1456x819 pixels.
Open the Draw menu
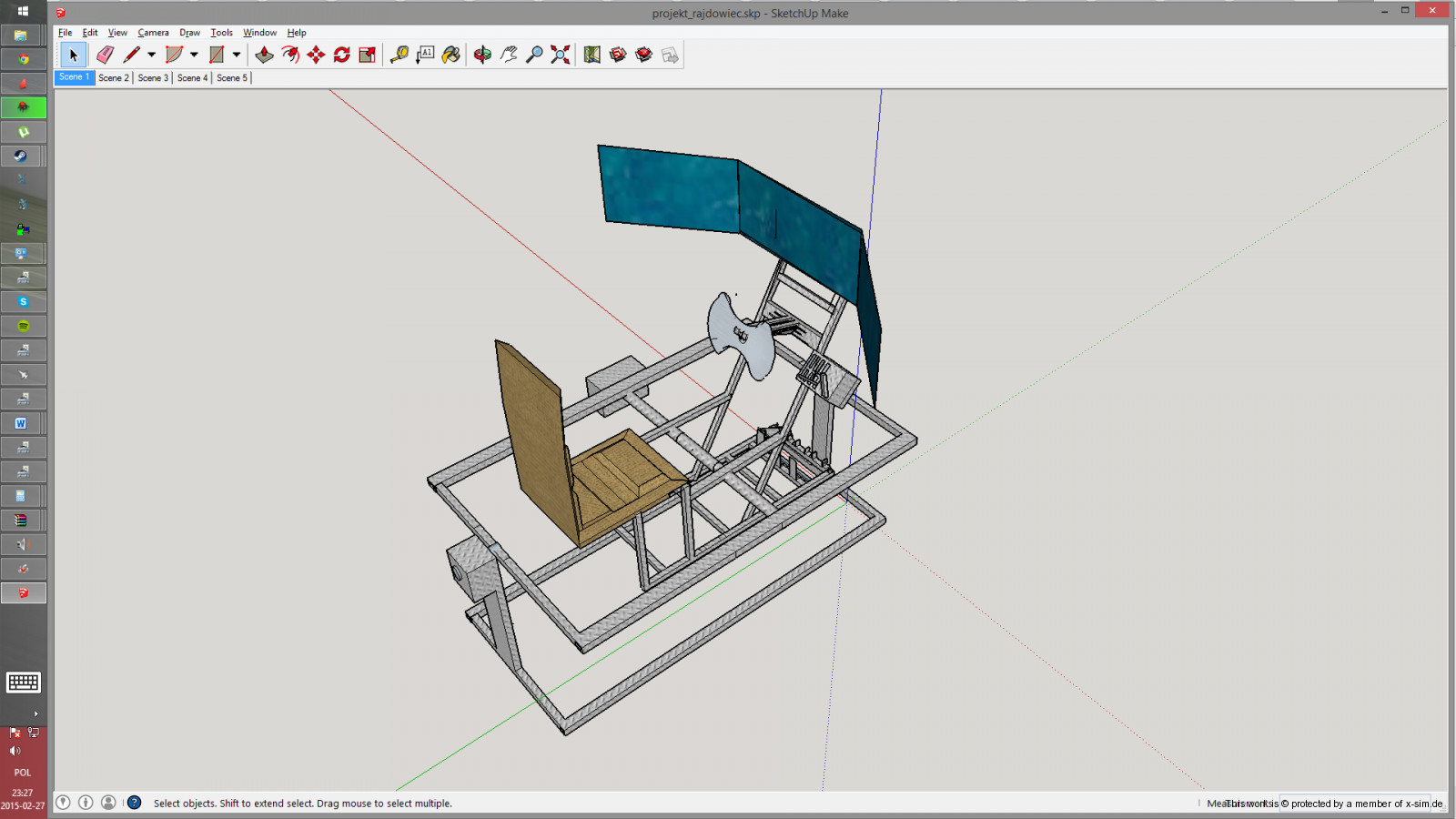[x=189, y=33]
